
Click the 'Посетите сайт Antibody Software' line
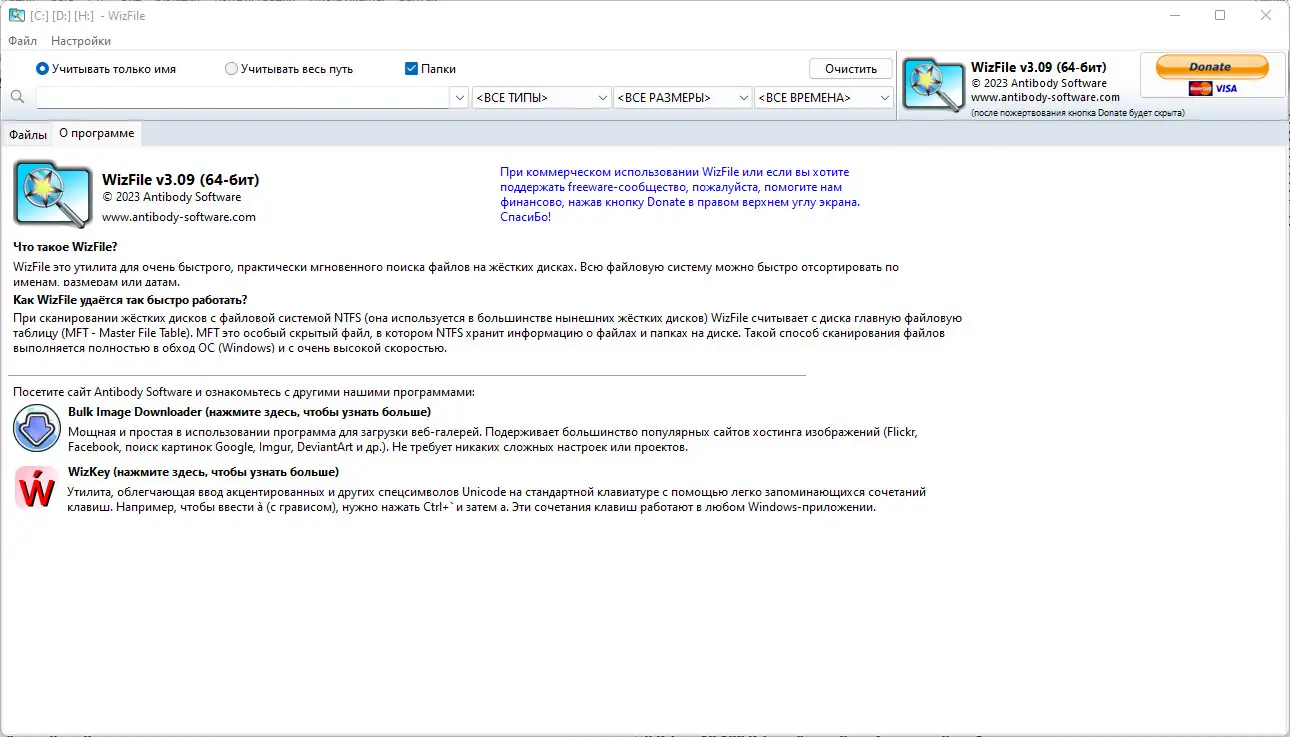244,392
